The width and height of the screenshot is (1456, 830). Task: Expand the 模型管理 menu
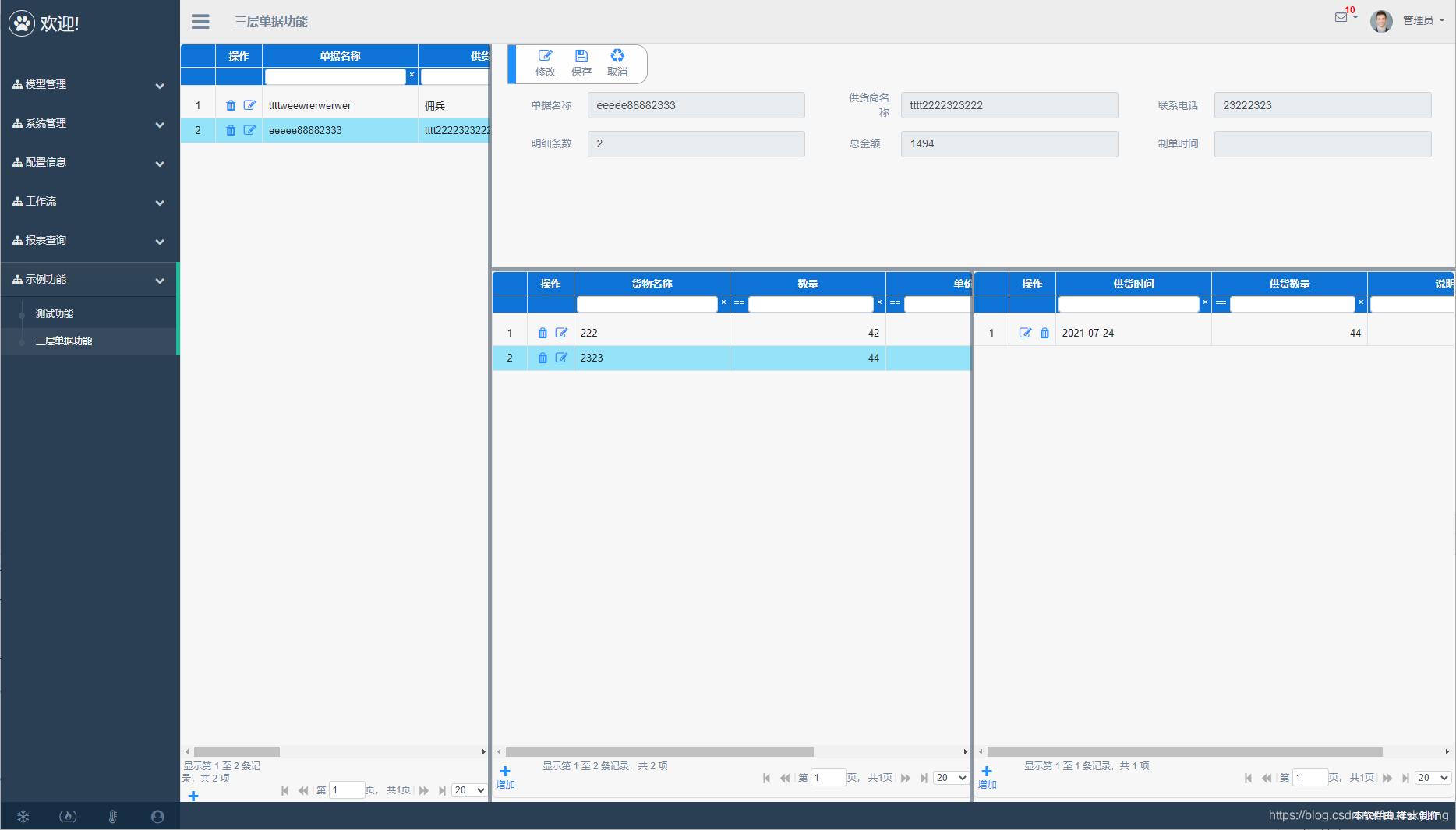[x=90, y=84]
